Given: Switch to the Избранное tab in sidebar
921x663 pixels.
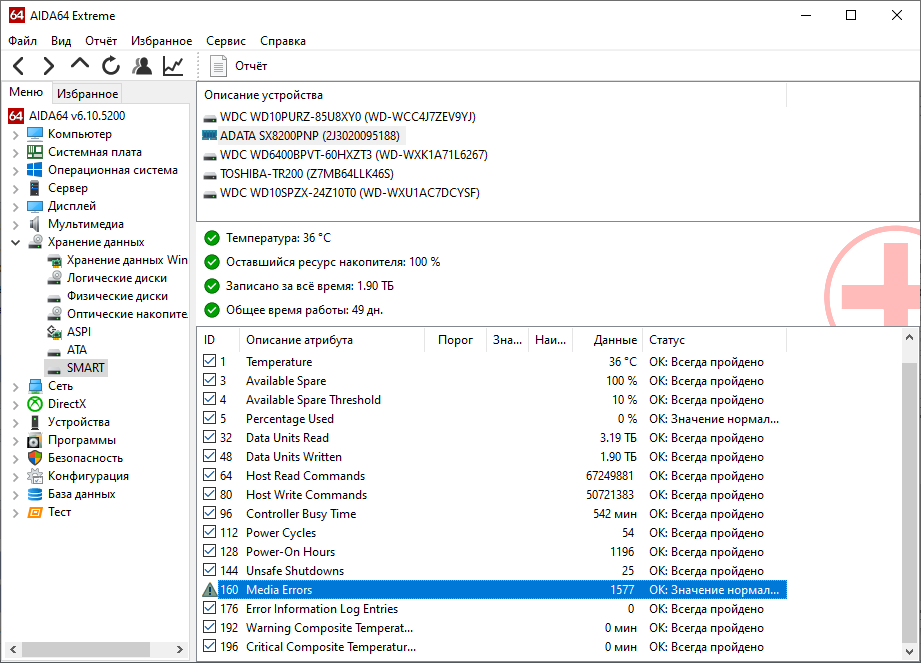Looking at the screenshot, I should point(88,93).
